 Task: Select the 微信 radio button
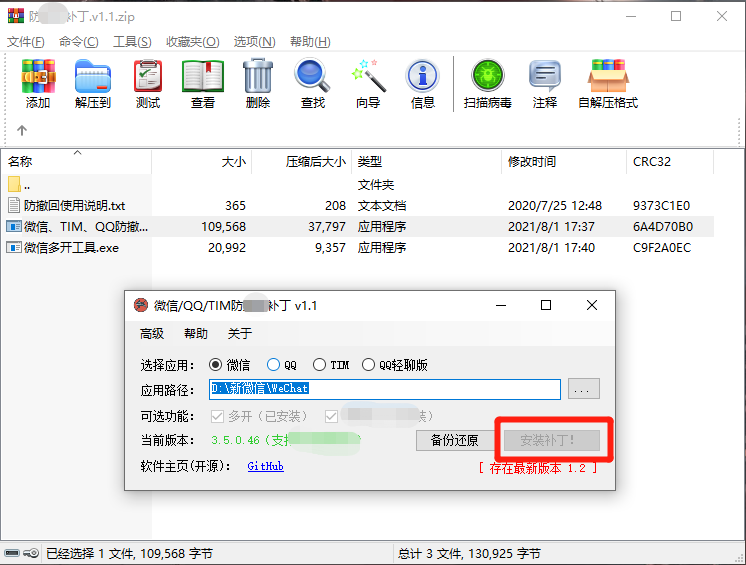click(216, 365)
